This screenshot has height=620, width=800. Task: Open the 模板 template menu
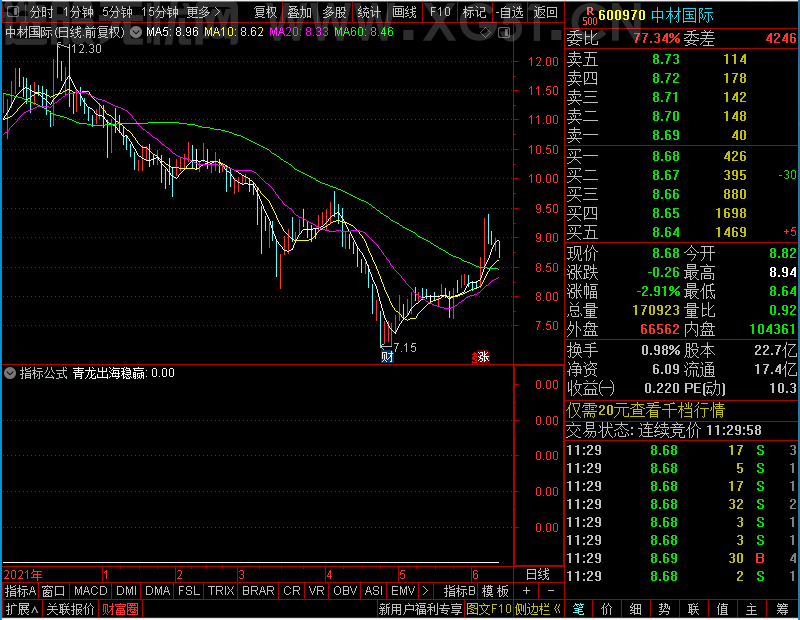[495, 591]
